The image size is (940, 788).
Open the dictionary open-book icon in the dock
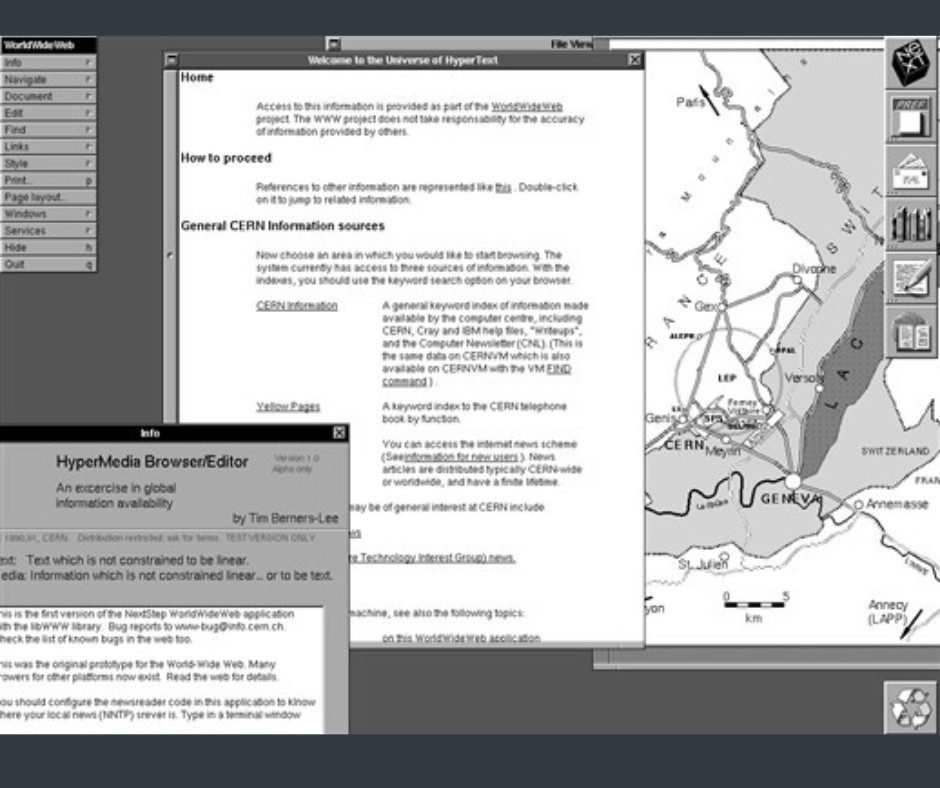tap(911, 332)
